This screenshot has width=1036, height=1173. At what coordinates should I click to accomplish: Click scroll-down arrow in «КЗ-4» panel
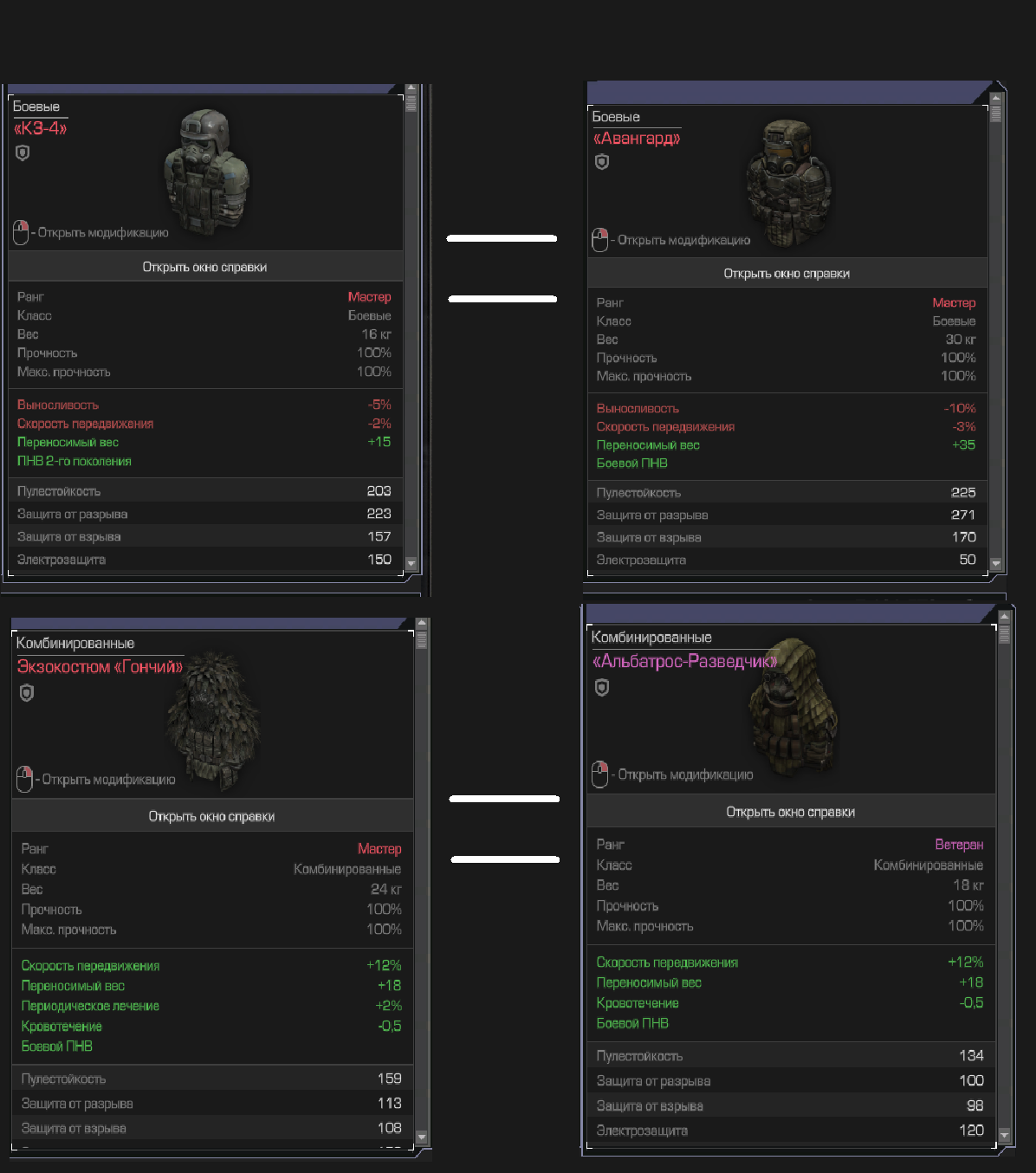(x=411, y=564)
